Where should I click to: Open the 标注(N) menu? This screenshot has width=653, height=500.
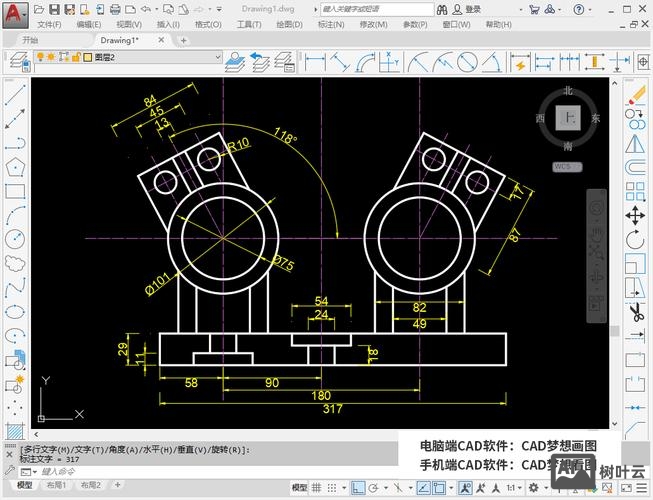coord(330,25)
